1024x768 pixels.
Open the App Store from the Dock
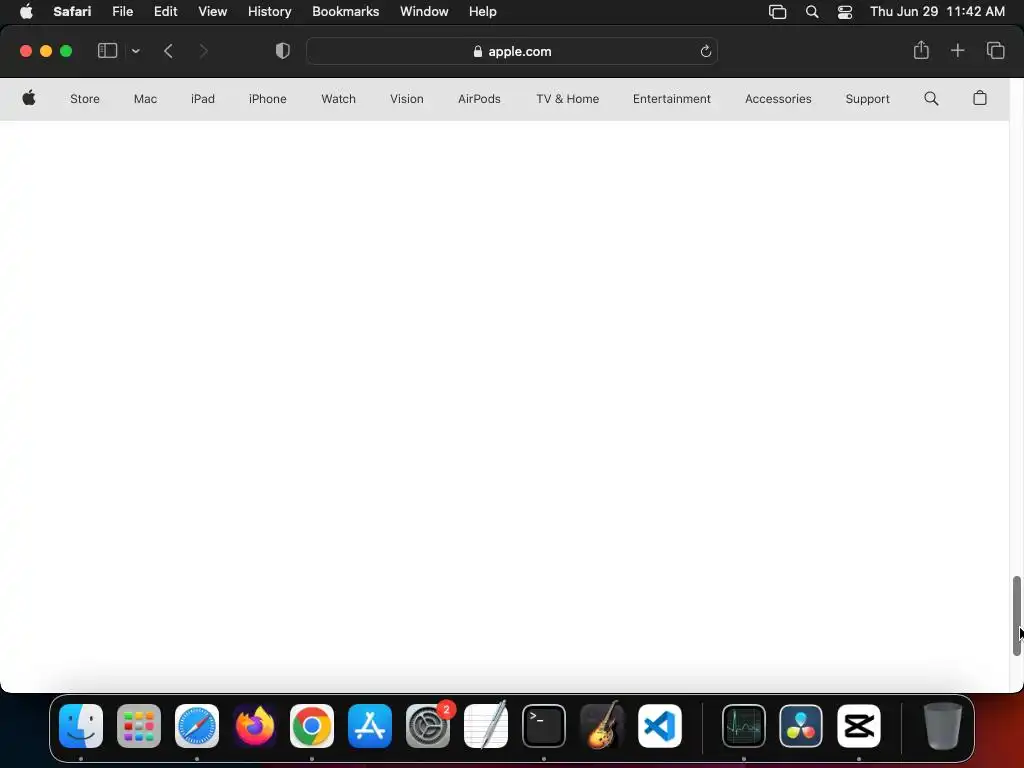click(370, 726)
